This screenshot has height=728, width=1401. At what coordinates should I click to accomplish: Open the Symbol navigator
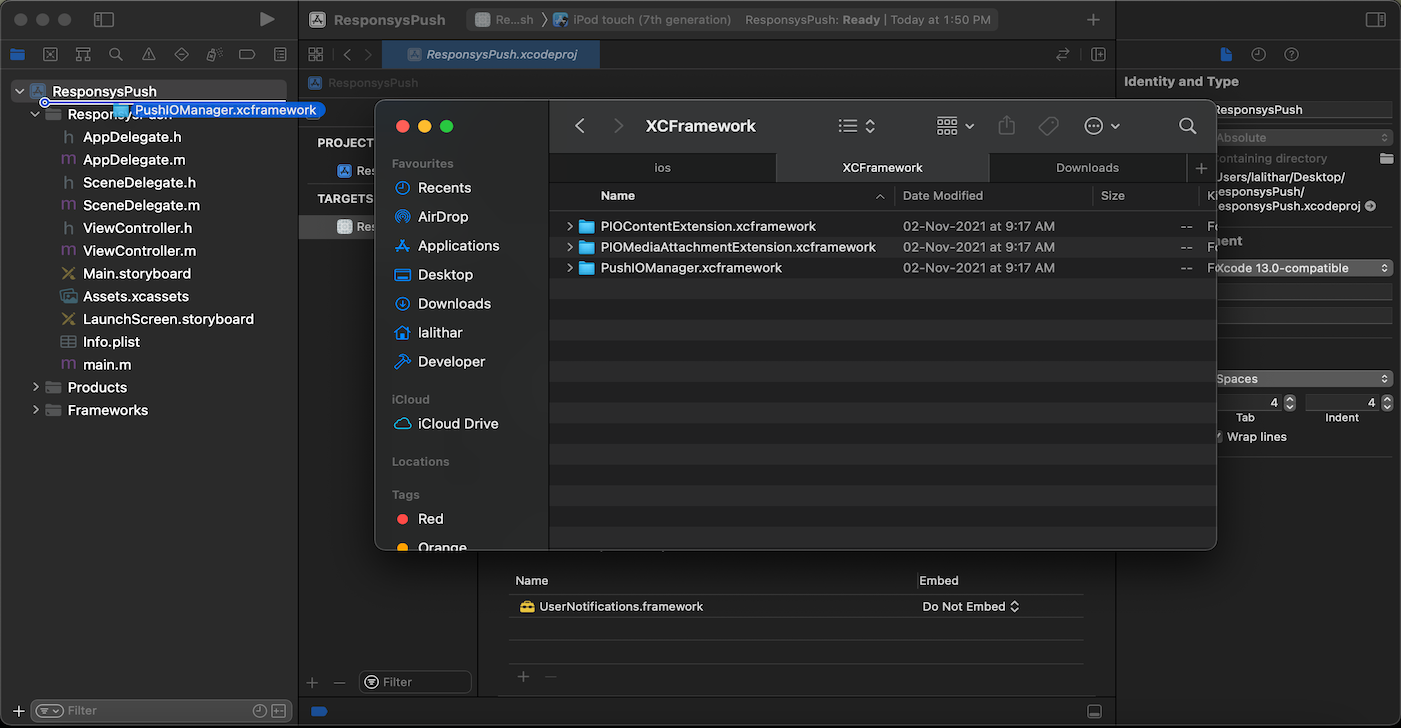click(x=83, y=54)
